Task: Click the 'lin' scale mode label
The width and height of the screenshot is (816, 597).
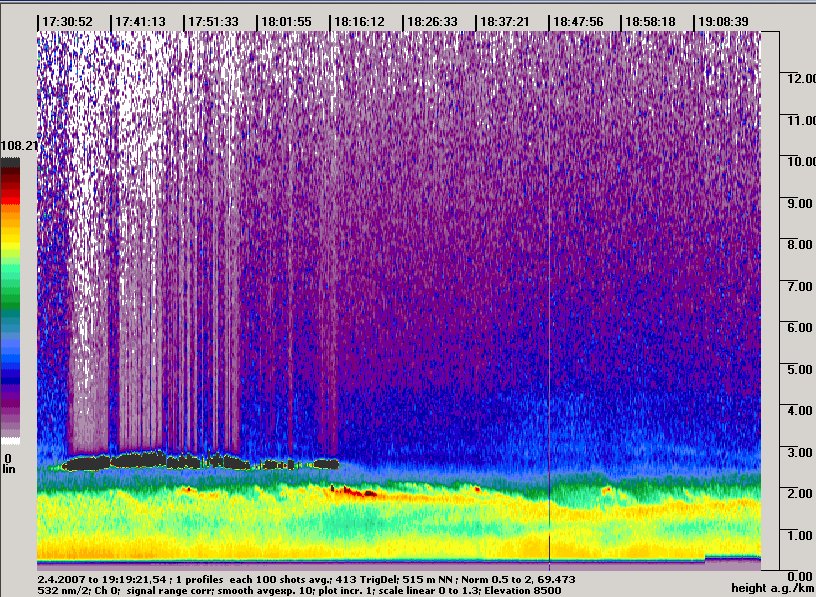Action: (x=8, y=469)
